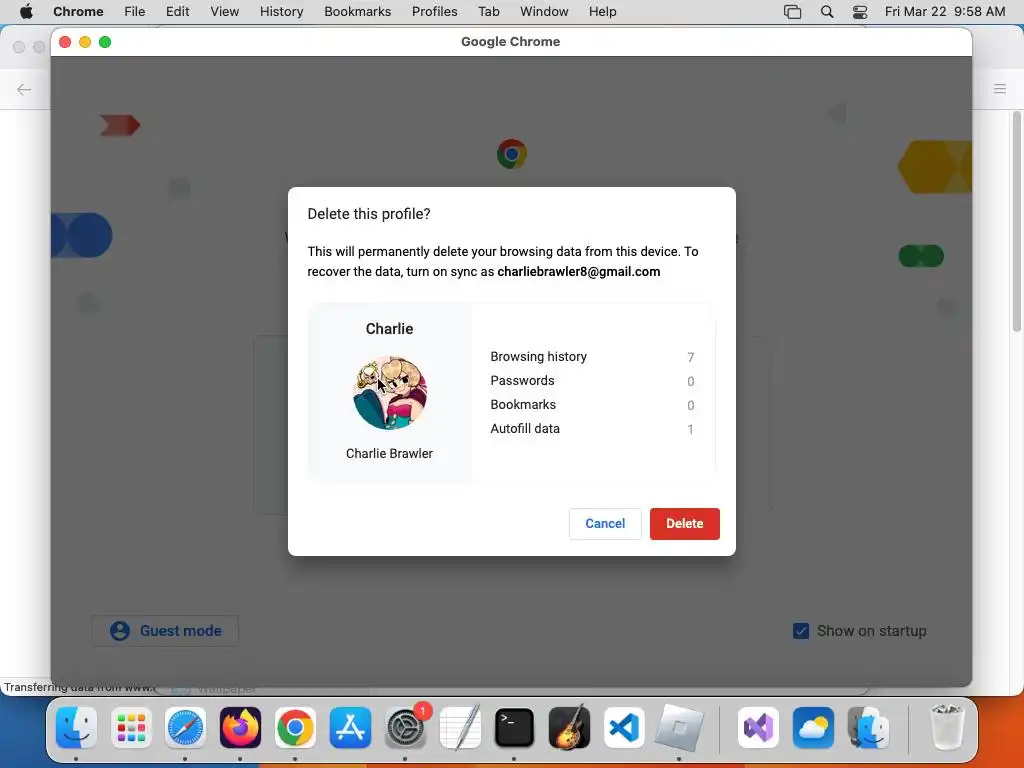
Task: Open Stage Manager from the menu bar
Action: [792, 12]
